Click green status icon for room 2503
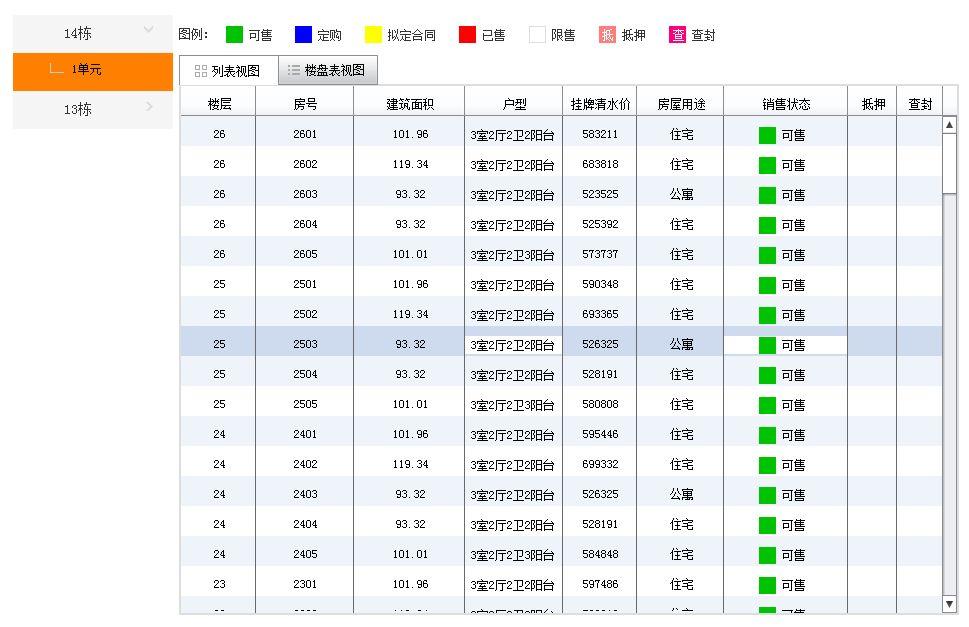This screenshot has height=627, width=969. coord(767,345)
